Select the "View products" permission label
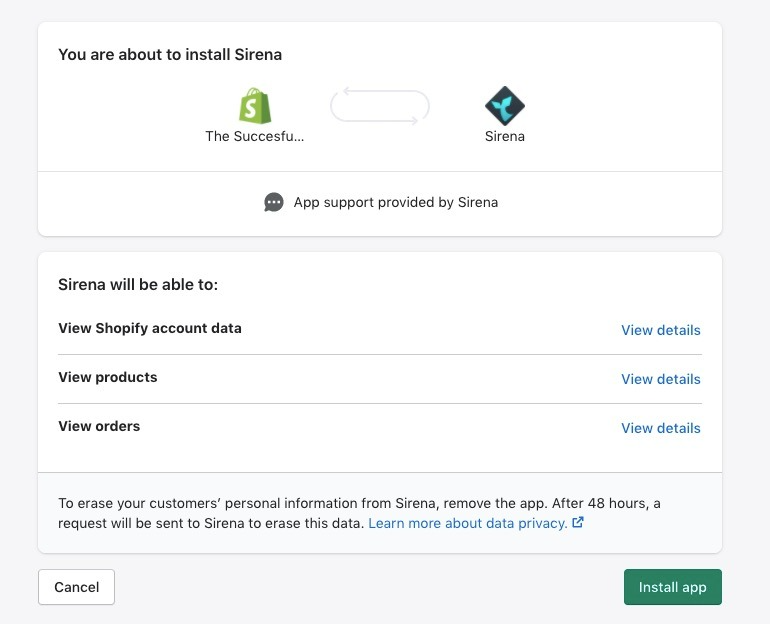 pyautogui.click(x=108, y=377)
